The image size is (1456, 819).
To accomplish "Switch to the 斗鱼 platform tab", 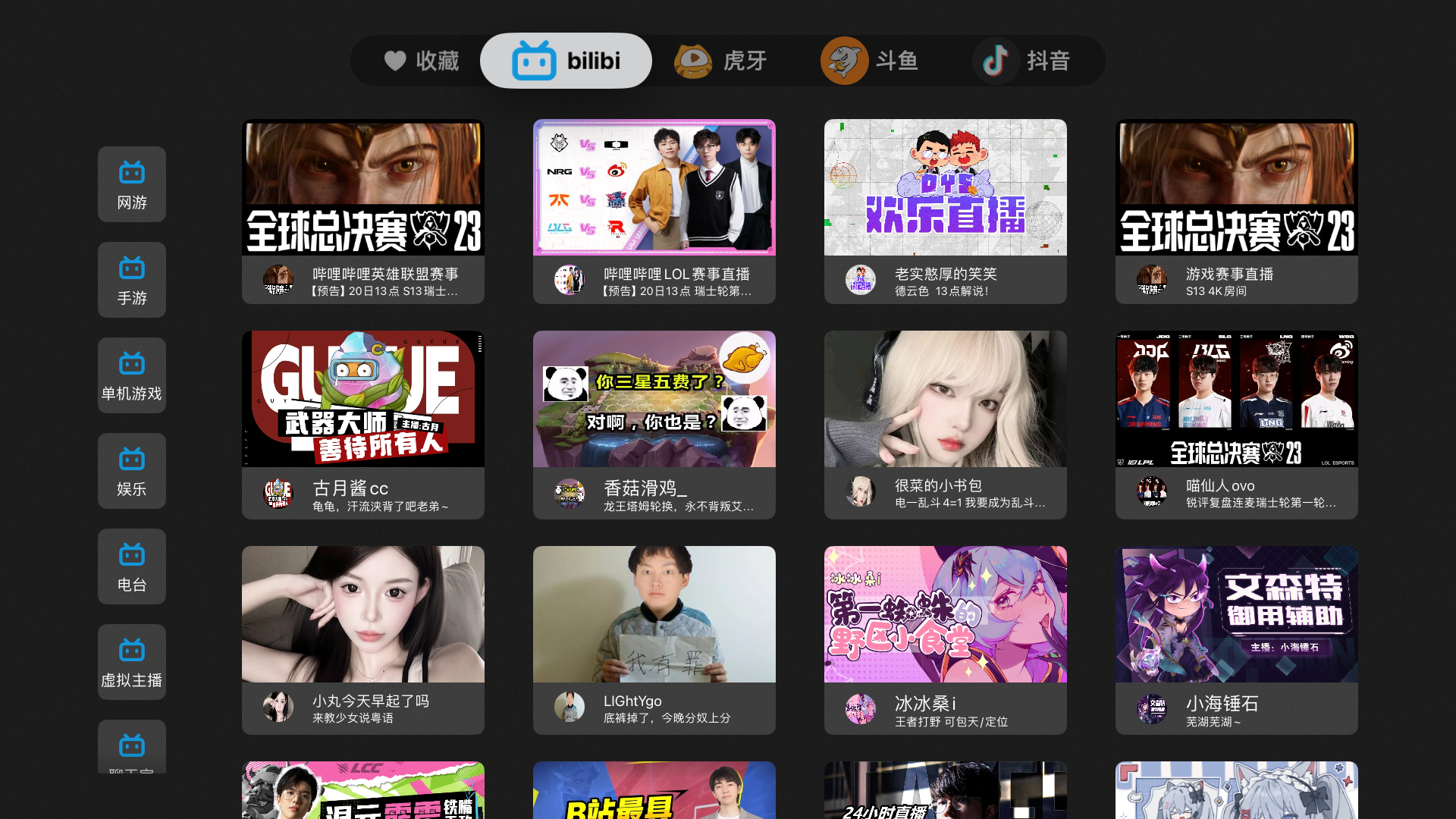I will coord(870,61).
